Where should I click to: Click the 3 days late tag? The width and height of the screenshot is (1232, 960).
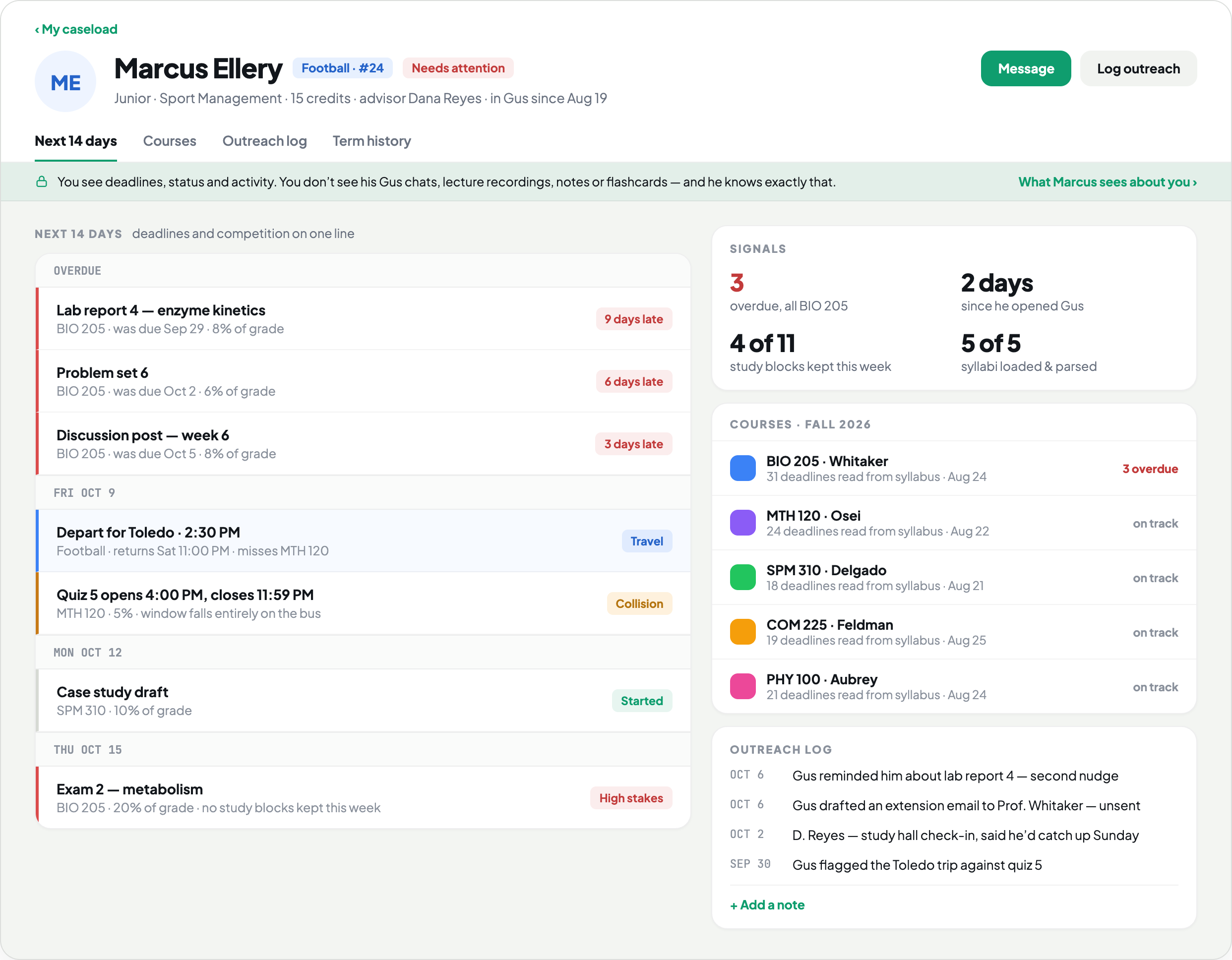633,444
